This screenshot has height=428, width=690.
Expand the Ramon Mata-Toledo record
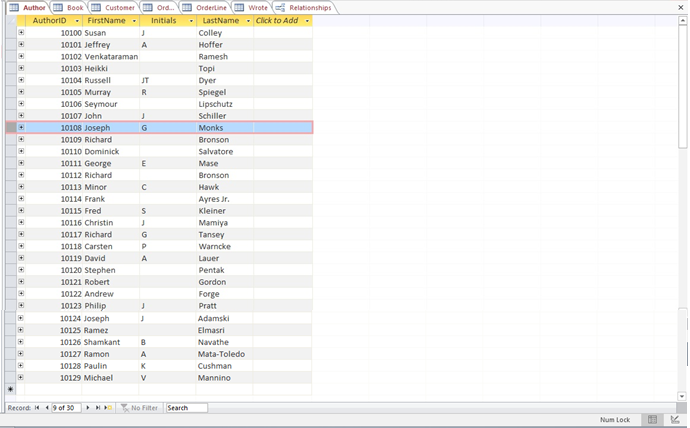point(21,354)
